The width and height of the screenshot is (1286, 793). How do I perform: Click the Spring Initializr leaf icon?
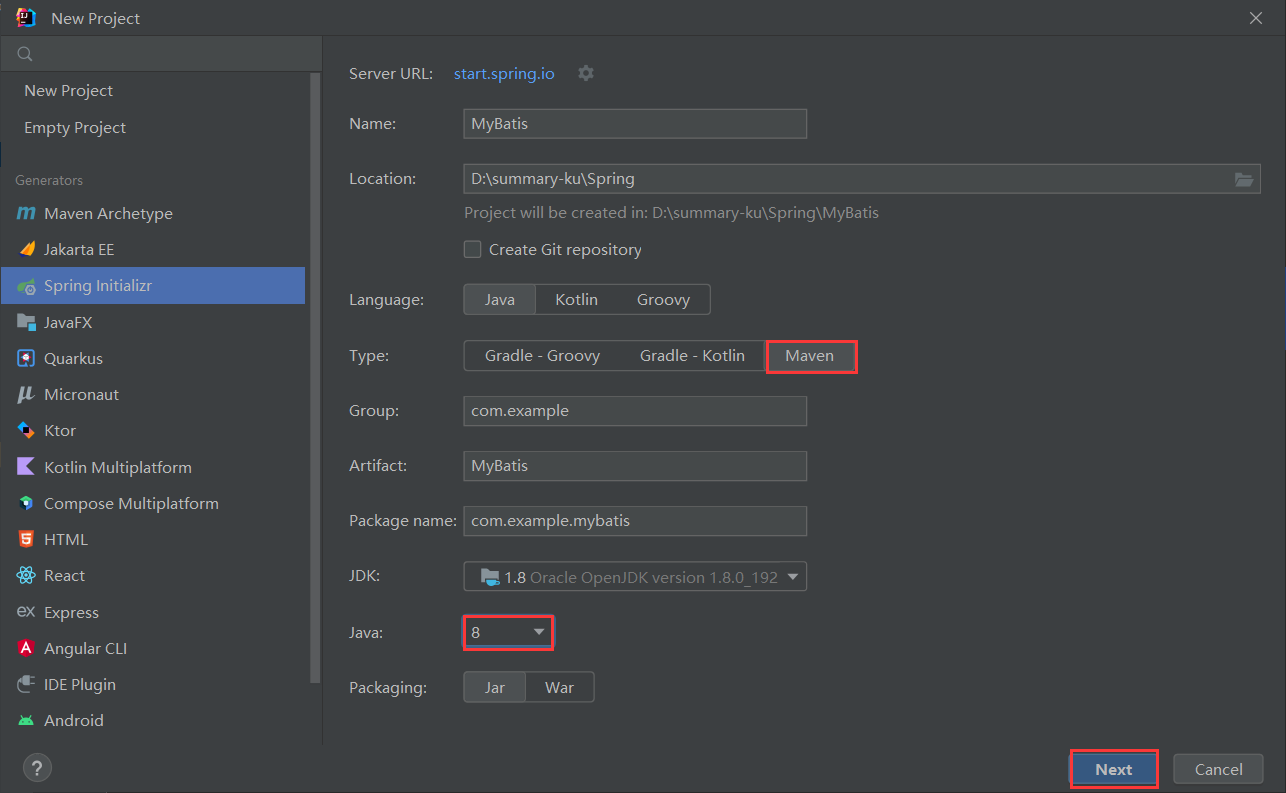(26, 286)
